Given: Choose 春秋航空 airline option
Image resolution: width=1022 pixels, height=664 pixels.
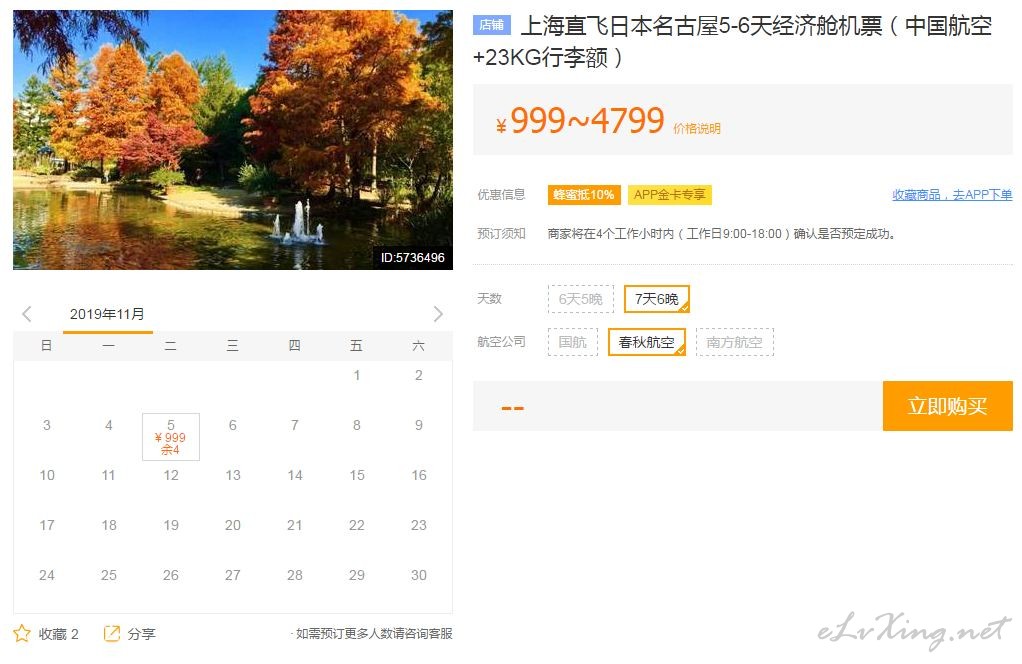Looking at the screenshot, I should [x=647, y=342].
